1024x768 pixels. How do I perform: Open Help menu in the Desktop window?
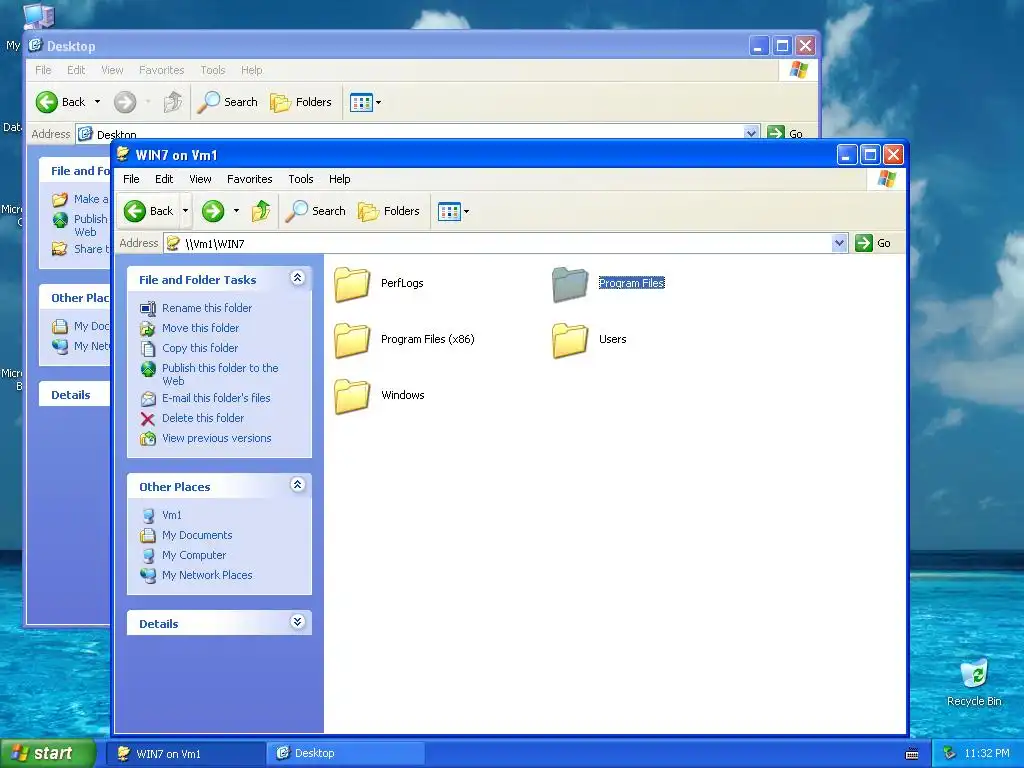[251, 70]
